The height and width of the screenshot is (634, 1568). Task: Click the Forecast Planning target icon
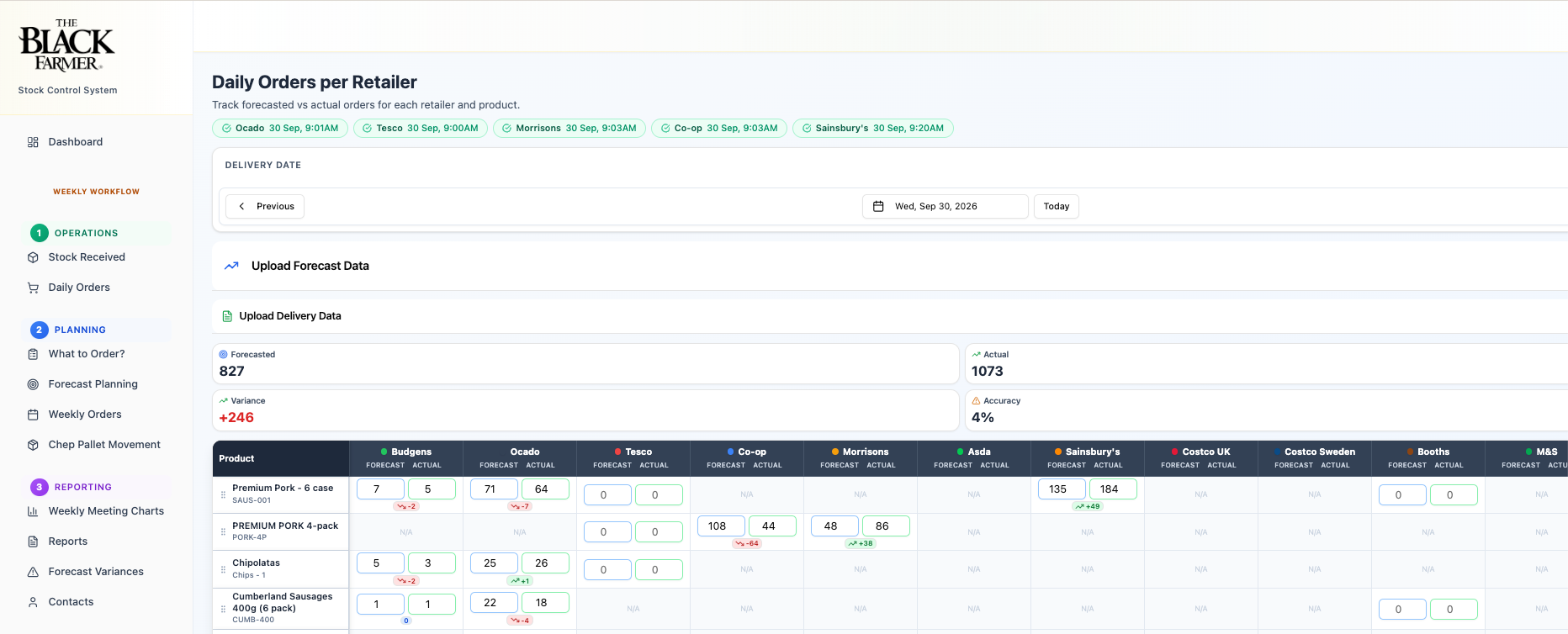tap(33, 384)
